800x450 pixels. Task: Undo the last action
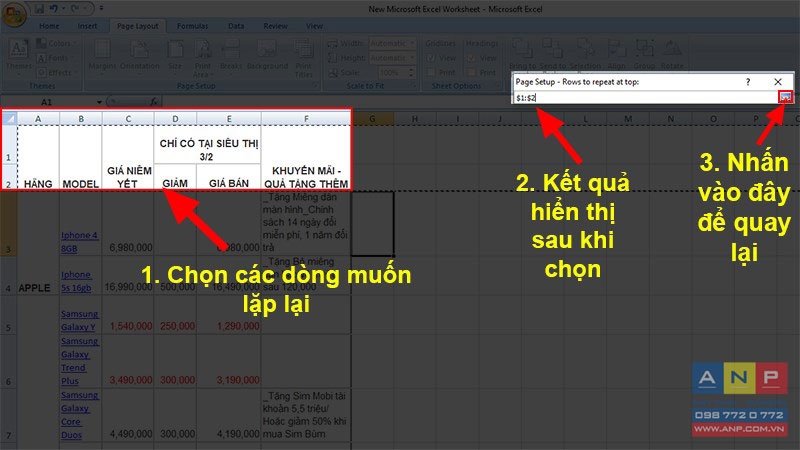click(54, 9)
